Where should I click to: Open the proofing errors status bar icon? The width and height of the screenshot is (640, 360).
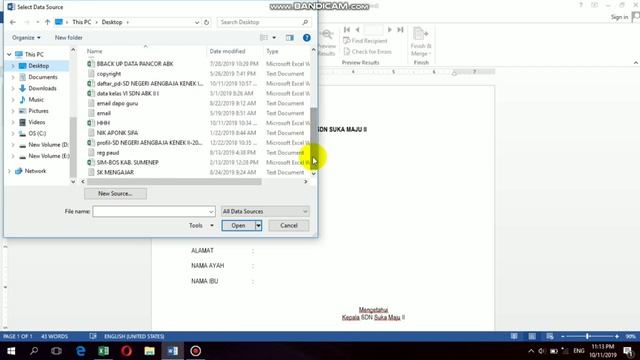point(93,336)
